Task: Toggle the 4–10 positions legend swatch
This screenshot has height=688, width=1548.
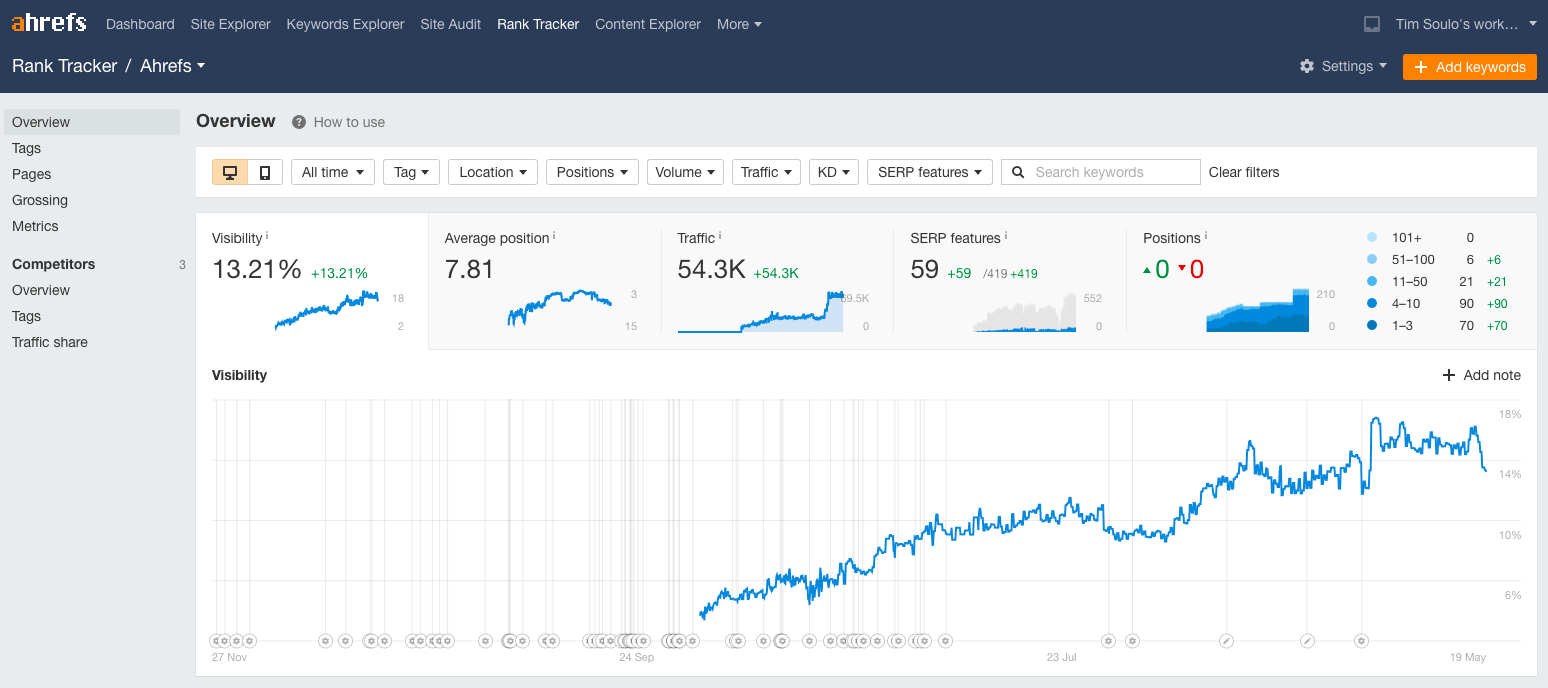Action: 1371,303
